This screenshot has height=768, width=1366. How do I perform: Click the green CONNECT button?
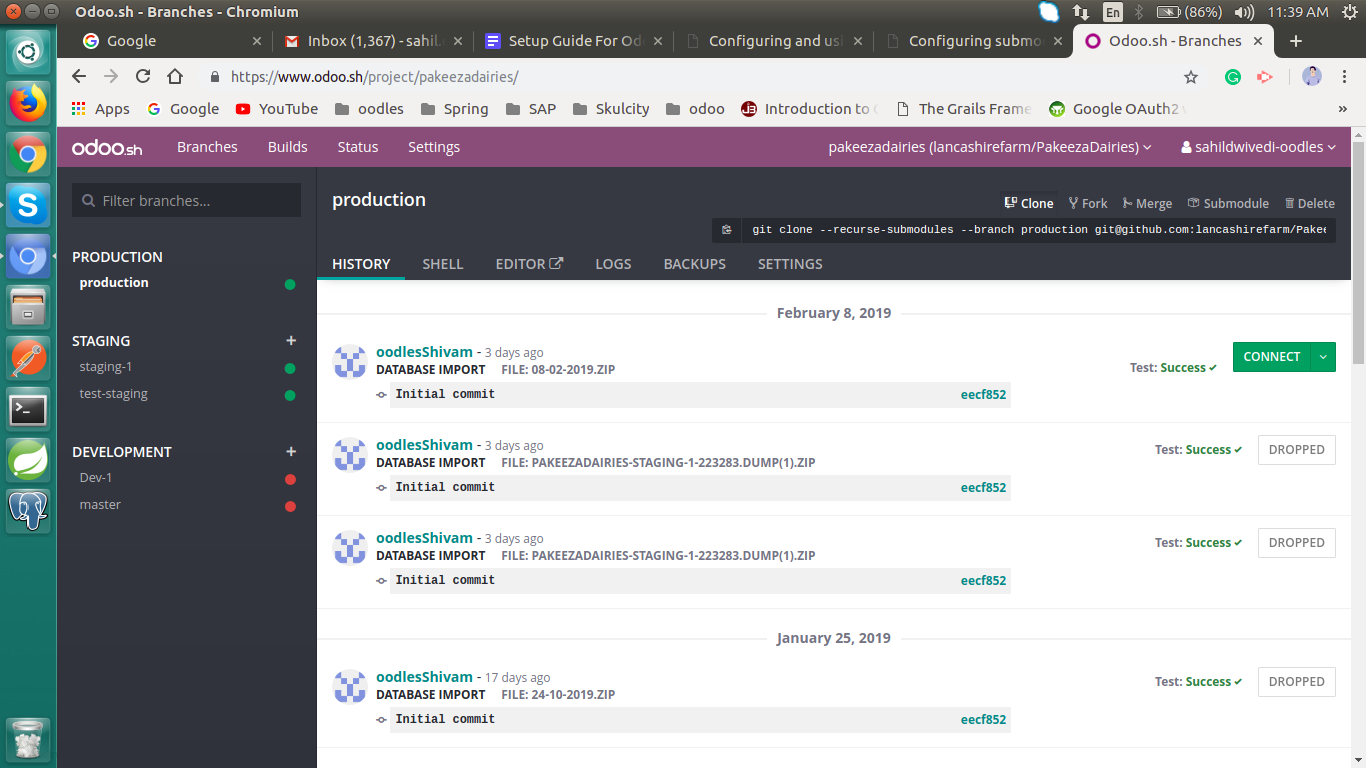1272,357
